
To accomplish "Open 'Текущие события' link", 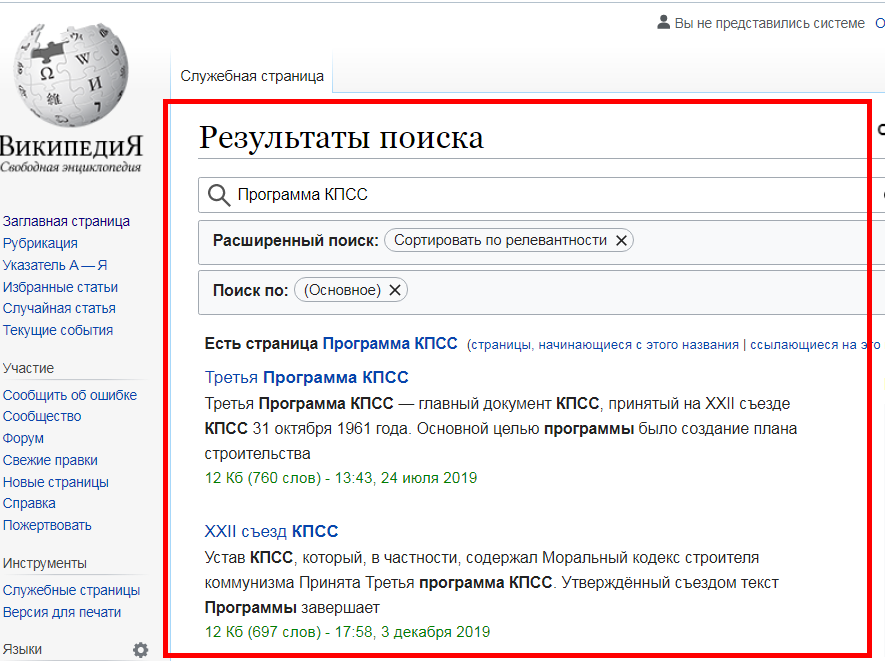I will (x=58, y=330).
